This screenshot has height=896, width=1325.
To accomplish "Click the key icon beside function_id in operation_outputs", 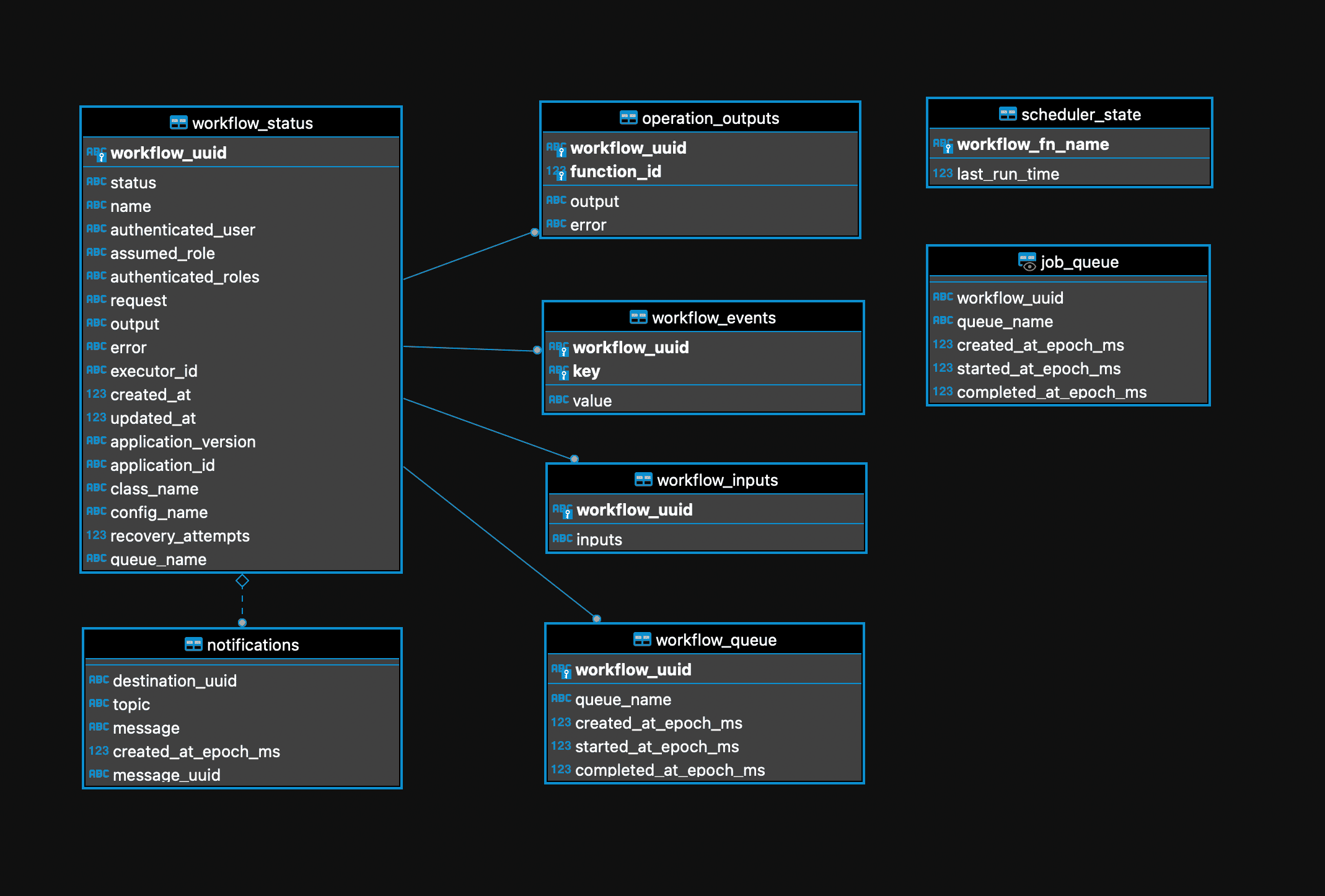I will point(561,175).
